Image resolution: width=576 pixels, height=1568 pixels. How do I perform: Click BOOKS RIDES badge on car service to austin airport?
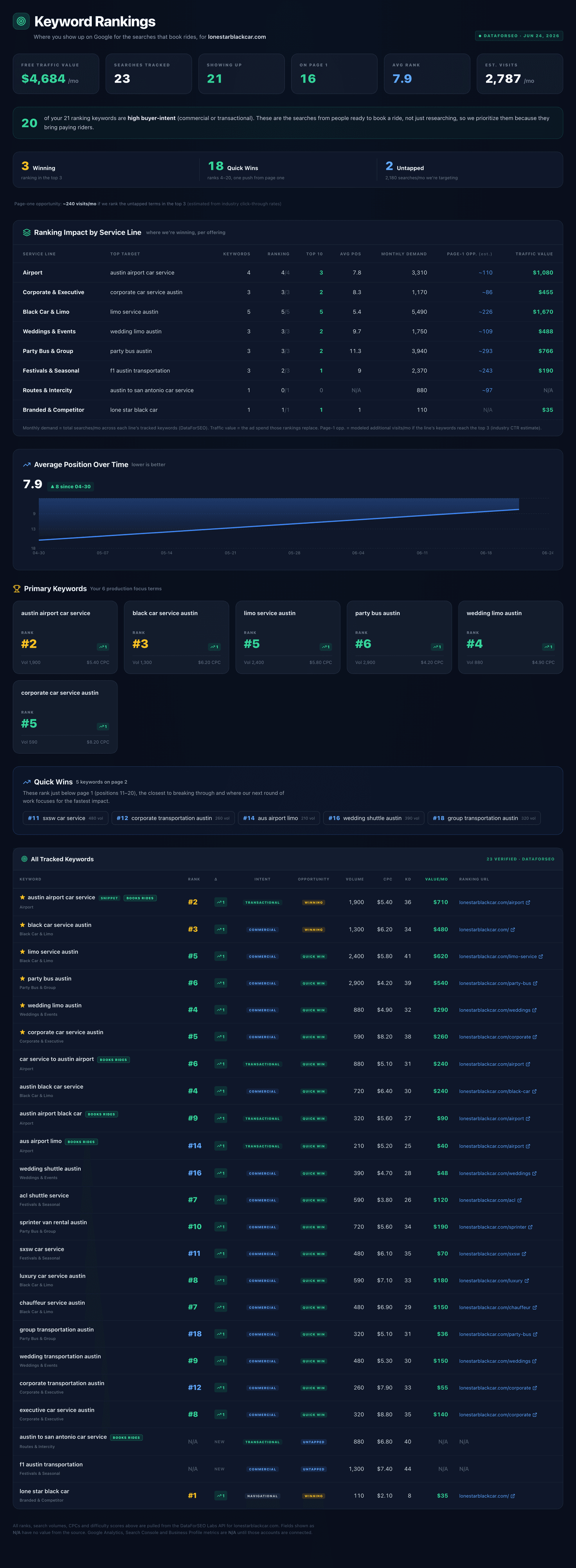[113, 1060]
